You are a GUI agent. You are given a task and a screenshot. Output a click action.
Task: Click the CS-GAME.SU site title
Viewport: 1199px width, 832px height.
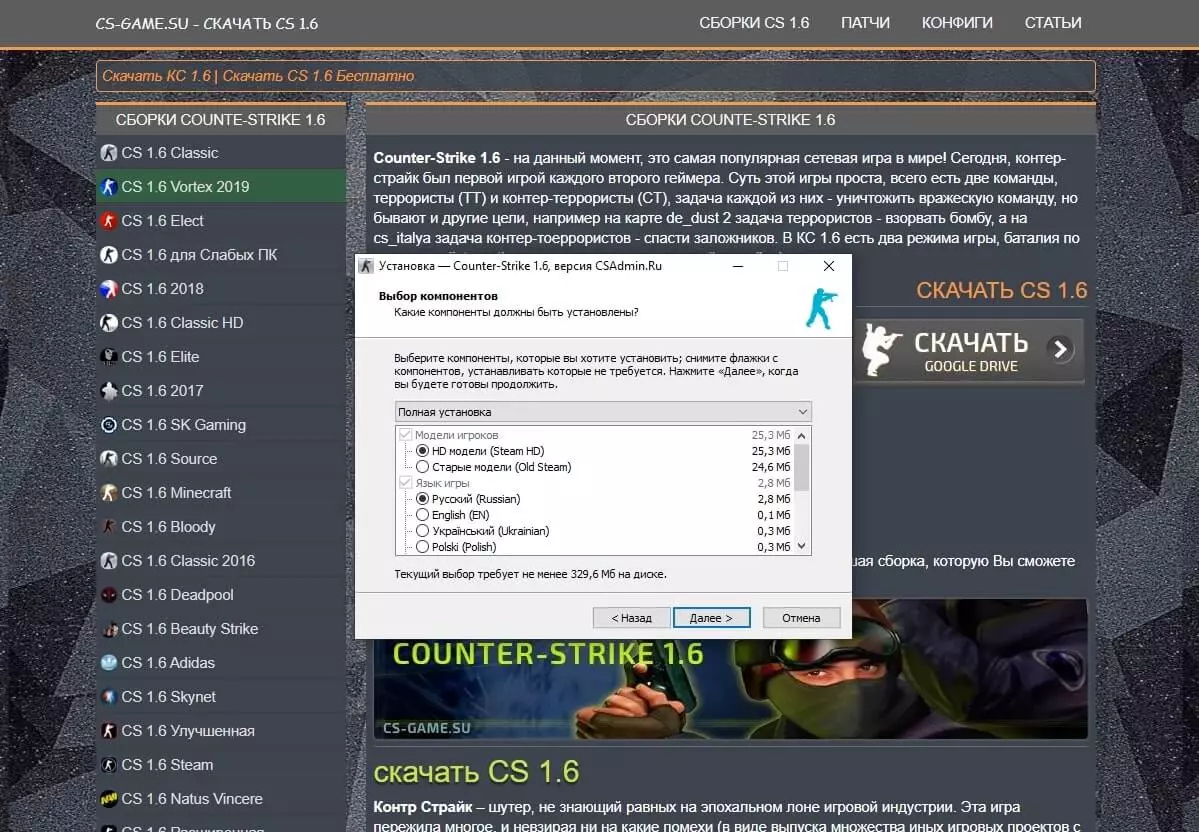point(206,24)
